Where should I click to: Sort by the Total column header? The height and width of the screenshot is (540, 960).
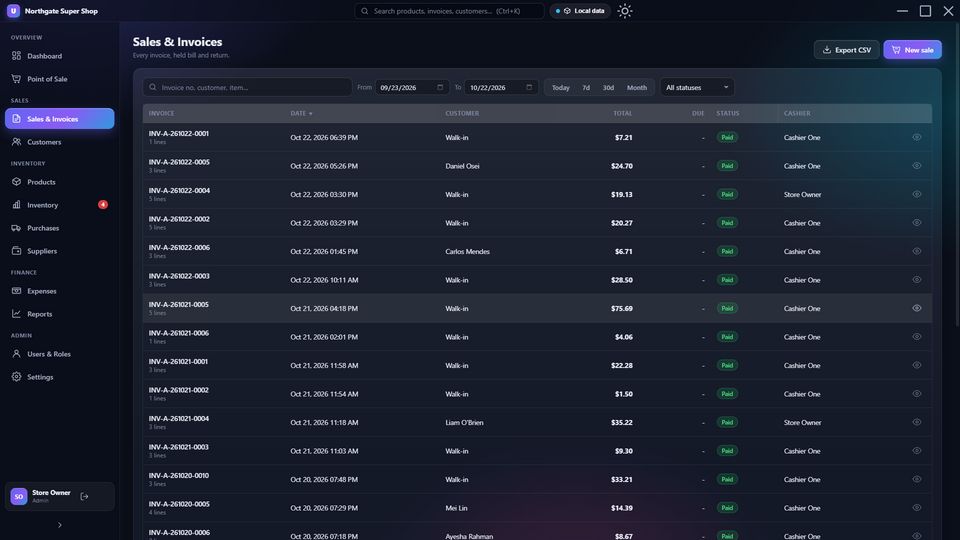point(623,113)
